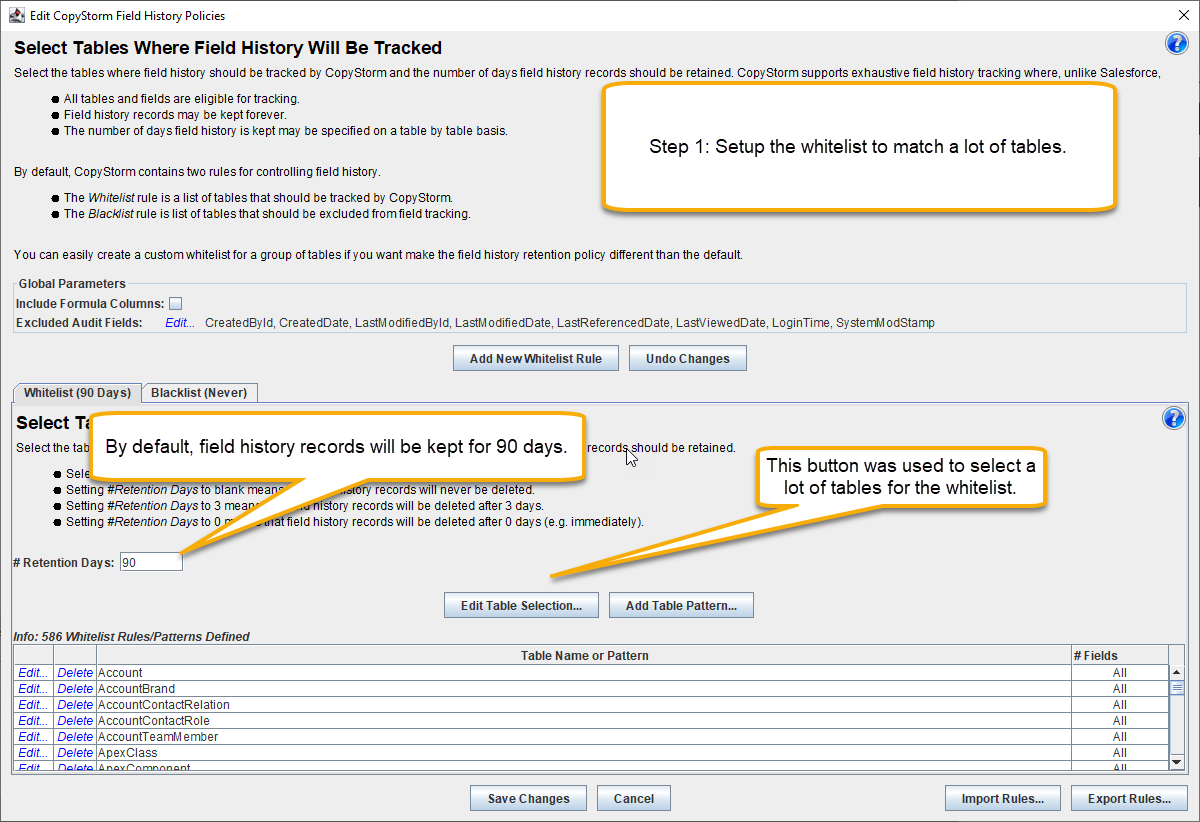Click Add Table Pattern button

681,605
